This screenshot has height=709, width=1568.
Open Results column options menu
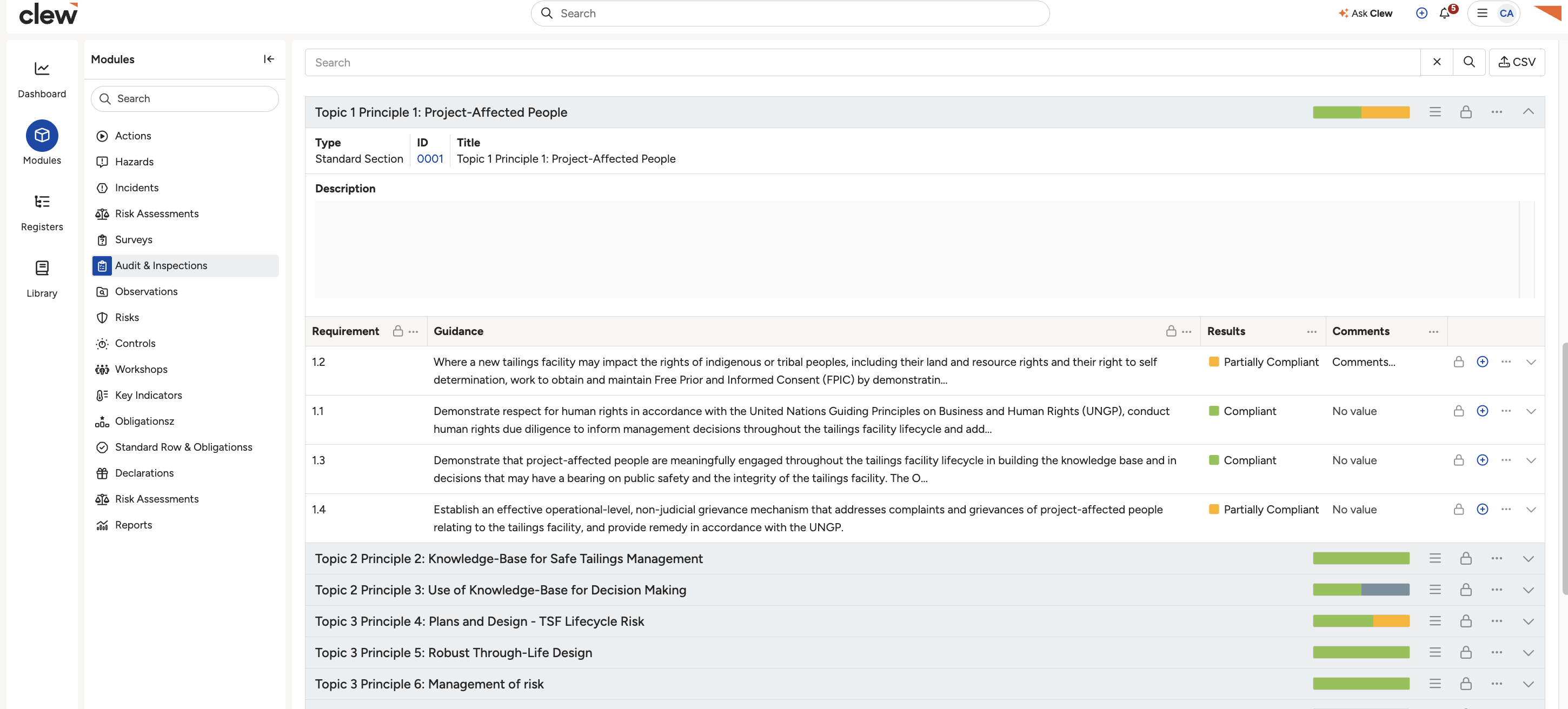pyautogui.click(x=1311, y=332)
